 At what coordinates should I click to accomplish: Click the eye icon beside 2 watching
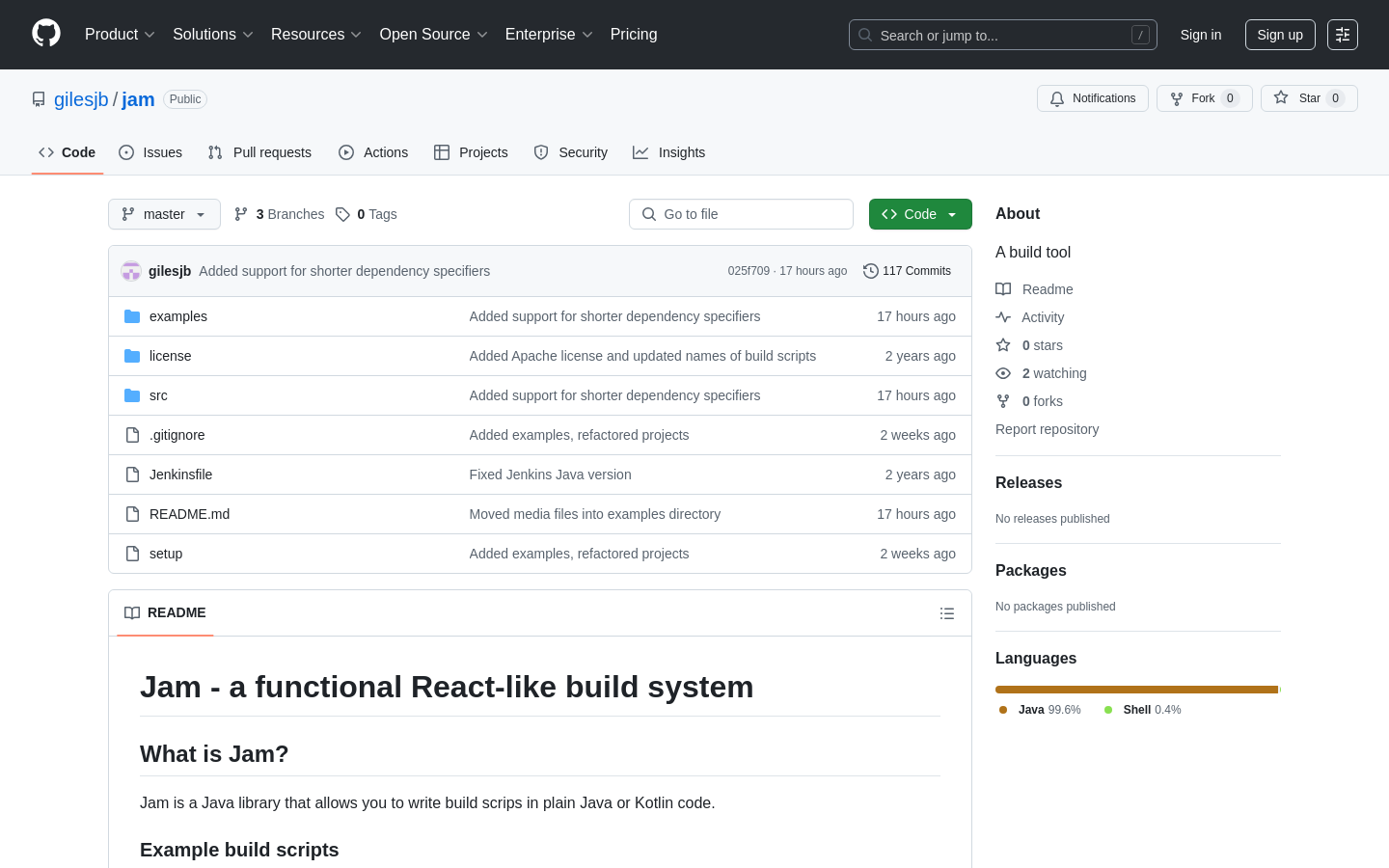tap(1003, 373)
